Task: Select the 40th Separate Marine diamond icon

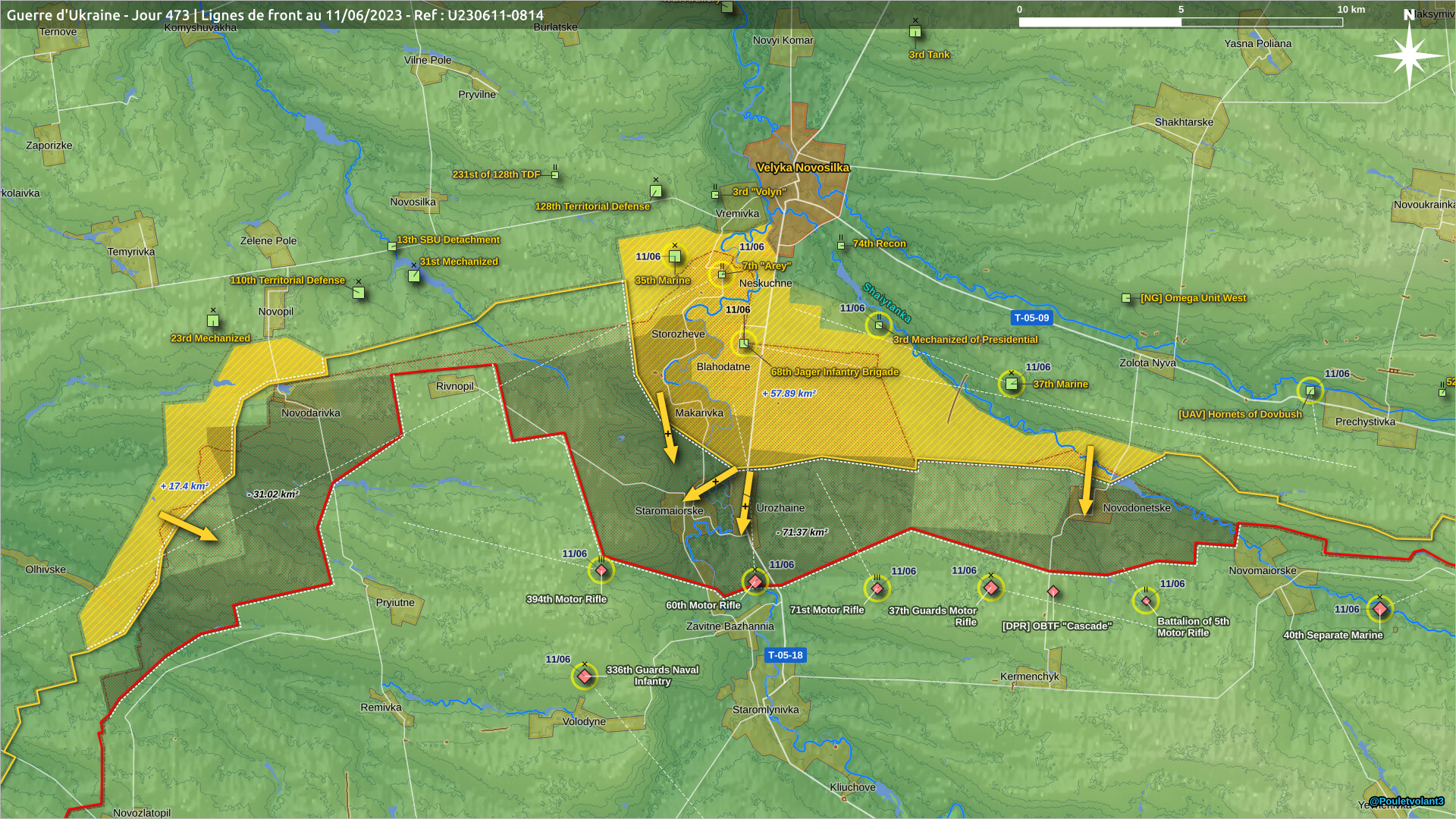Action: (1380, 608)
